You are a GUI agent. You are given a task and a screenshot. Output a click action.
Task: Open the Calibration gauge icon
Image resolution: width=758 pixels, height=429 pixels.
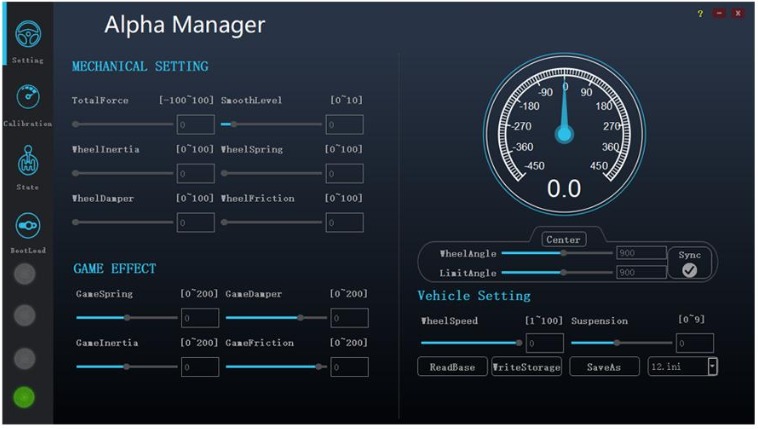[x=27, y=98]
